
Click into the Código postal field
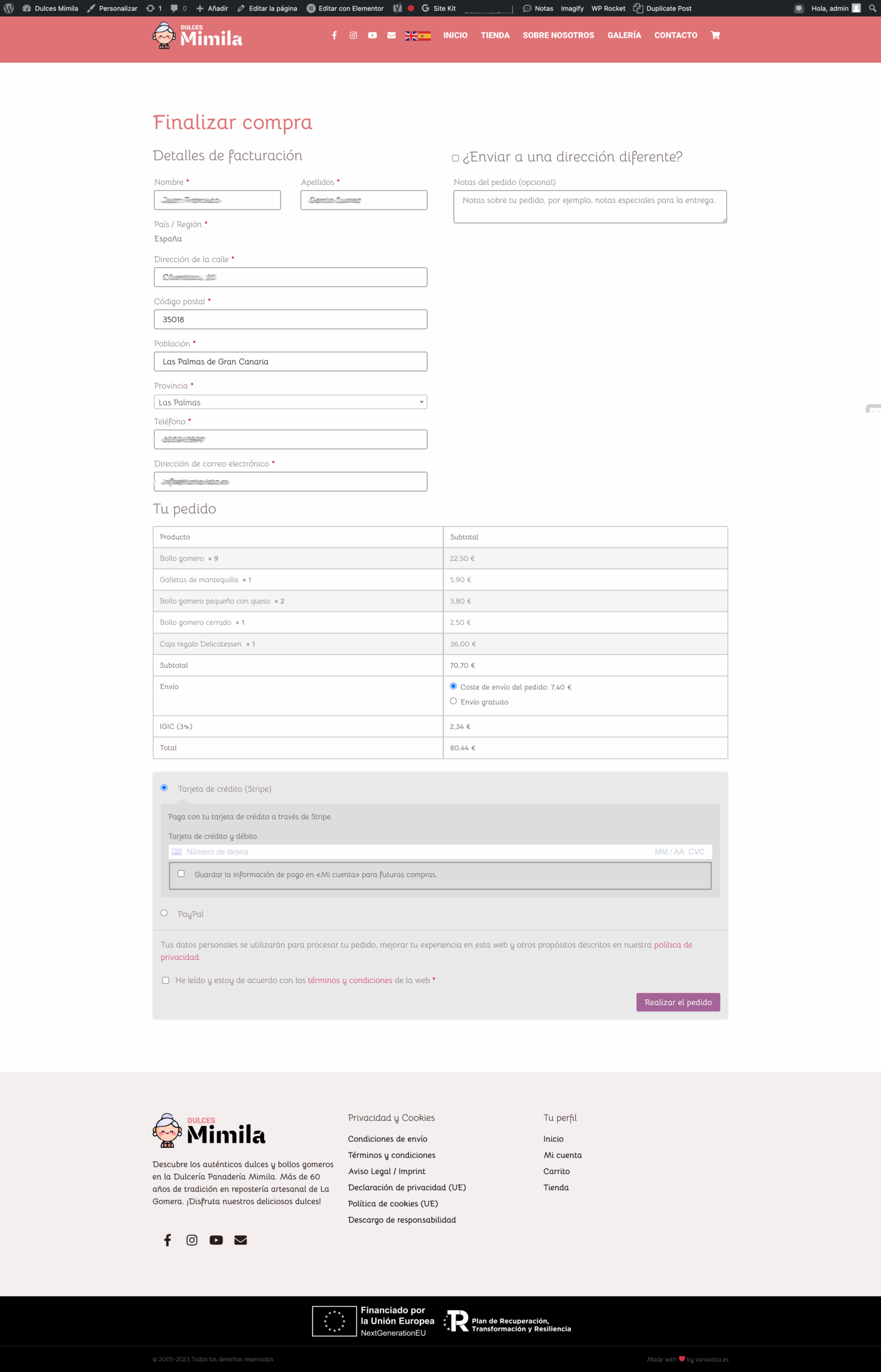pyautogui.click(x=290, y=319)
